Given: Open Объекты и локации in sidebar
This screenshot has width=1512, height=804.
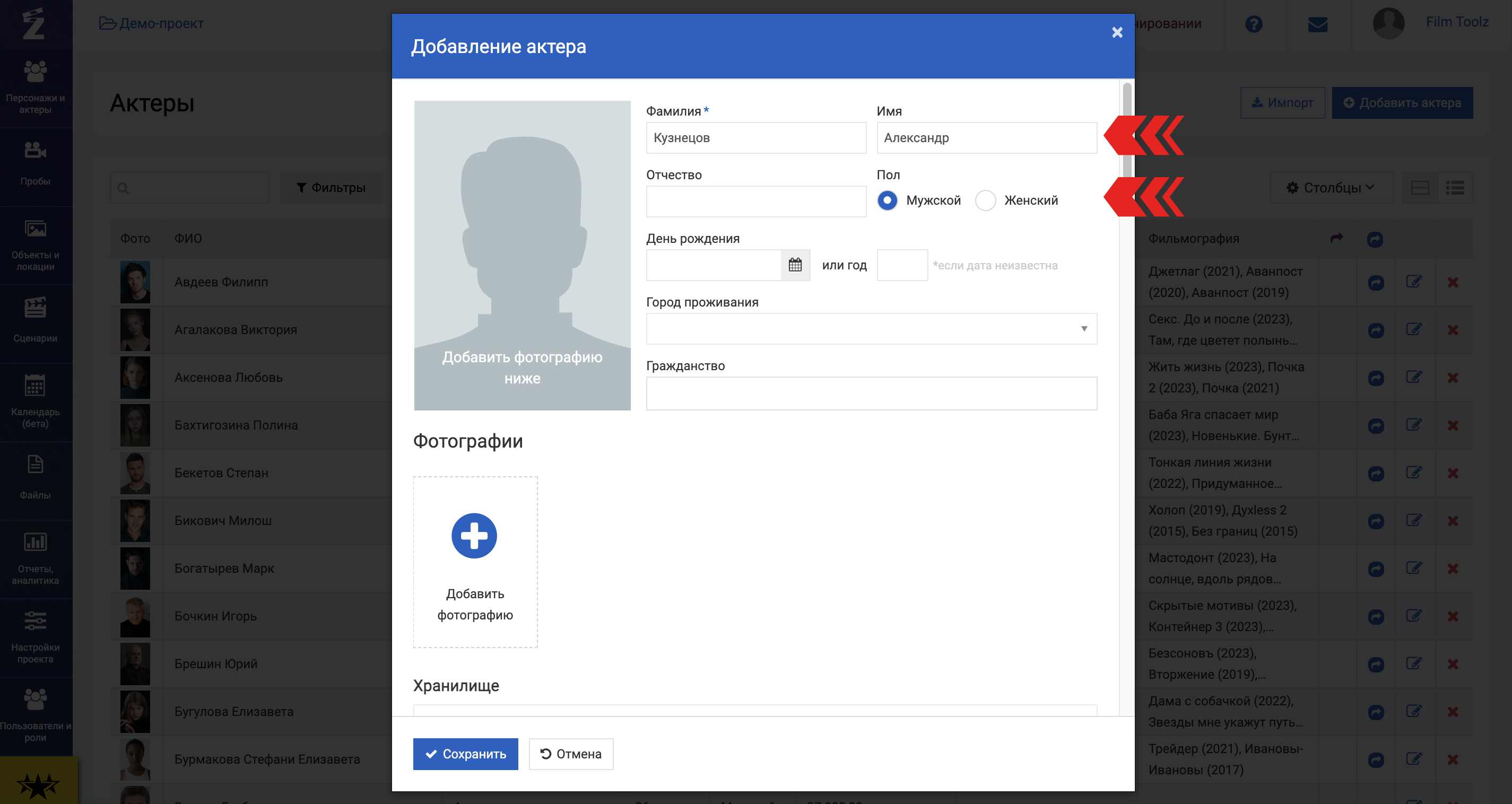Looking at the screenshot, I should 35,244.
